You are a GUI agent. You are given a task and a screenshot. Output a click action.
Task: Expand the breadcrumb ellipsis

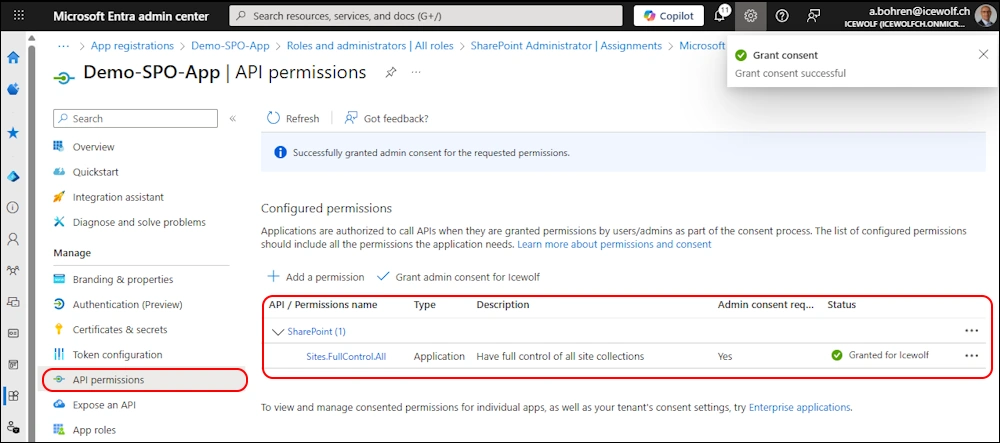64,46
